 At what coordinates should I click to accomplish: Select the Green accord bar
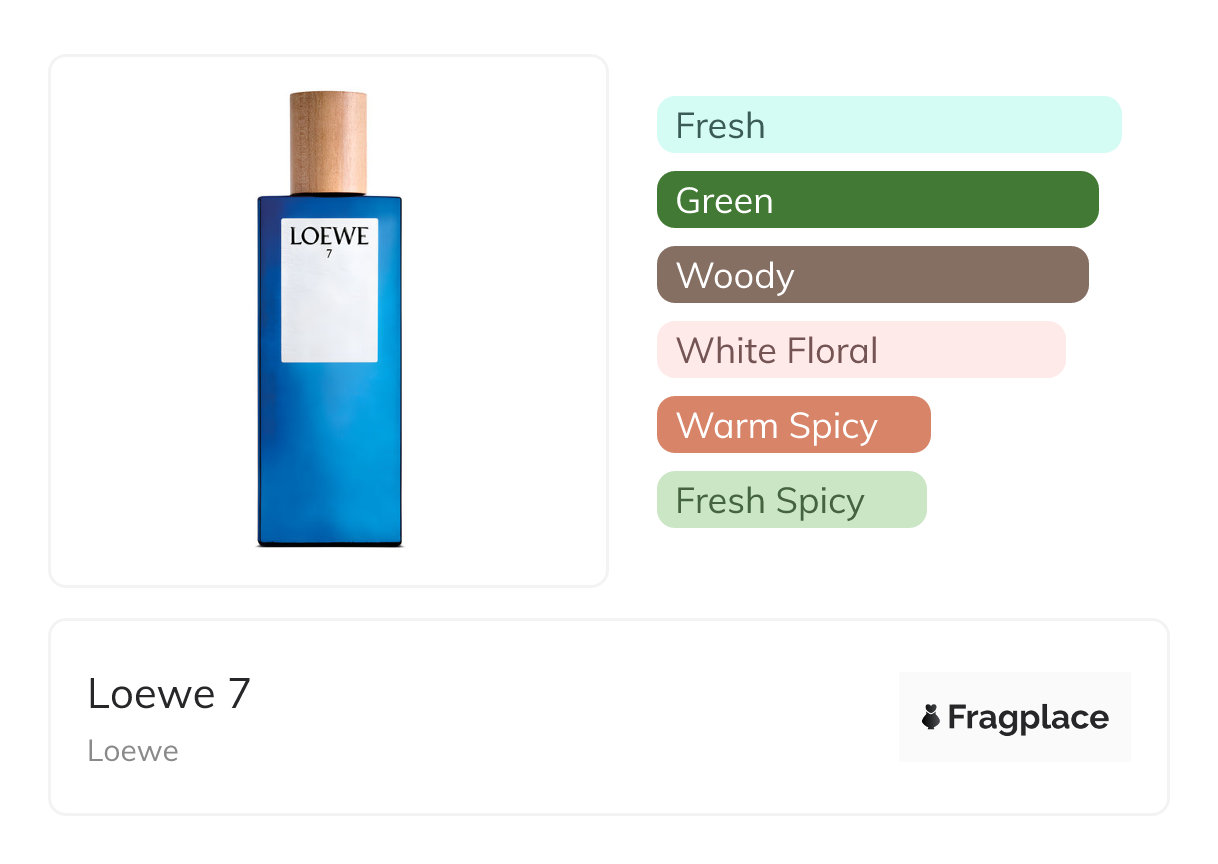coord(877,200)
